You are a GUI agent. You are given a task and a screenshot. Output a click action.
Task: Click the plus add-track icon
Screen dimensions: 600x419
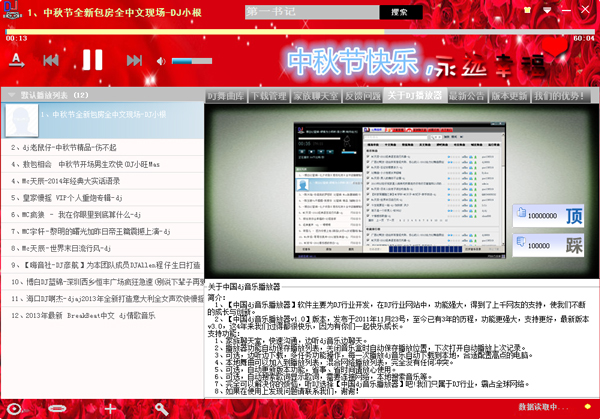point(110,409)
